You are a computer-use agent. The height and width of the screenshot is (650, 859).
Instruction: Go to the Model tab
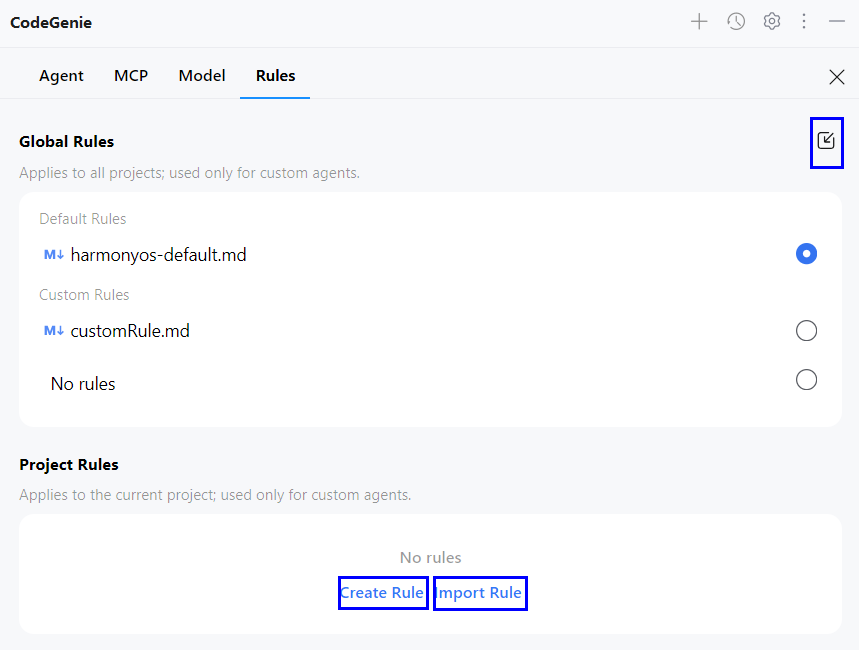point(202,76)
